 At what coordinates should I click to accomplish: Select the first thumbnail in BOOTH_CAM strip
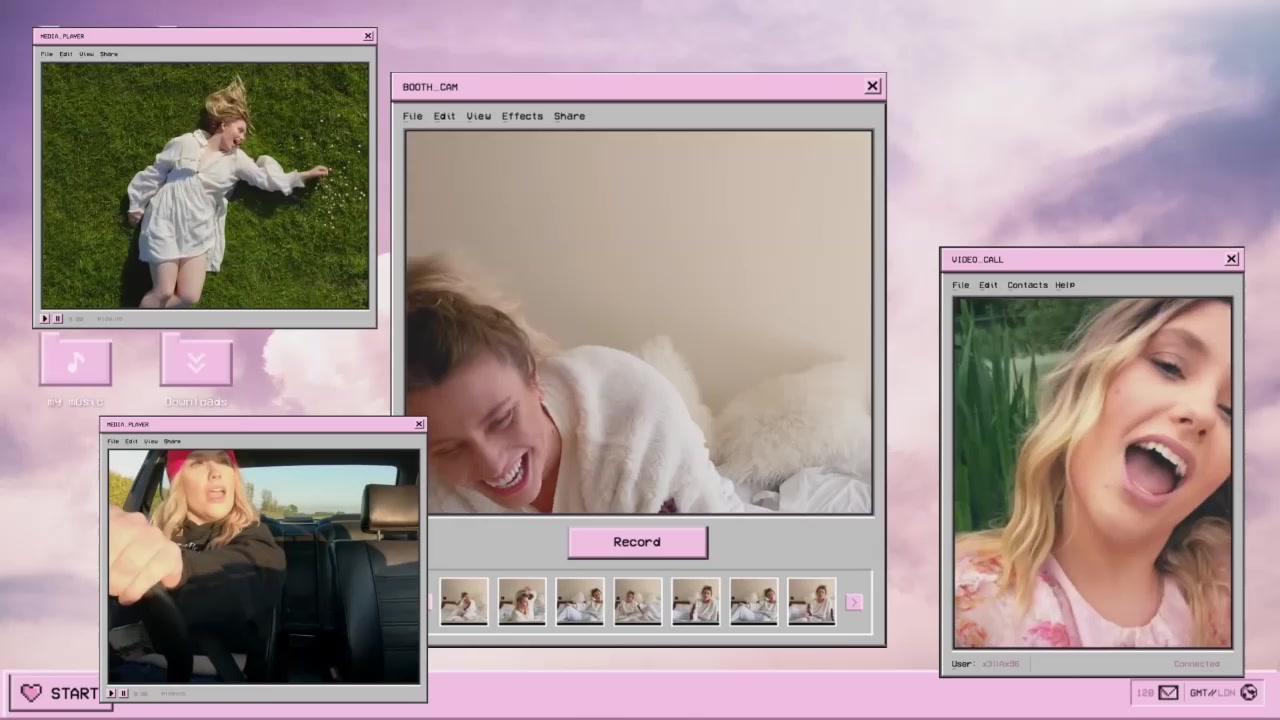click(464, 601)
